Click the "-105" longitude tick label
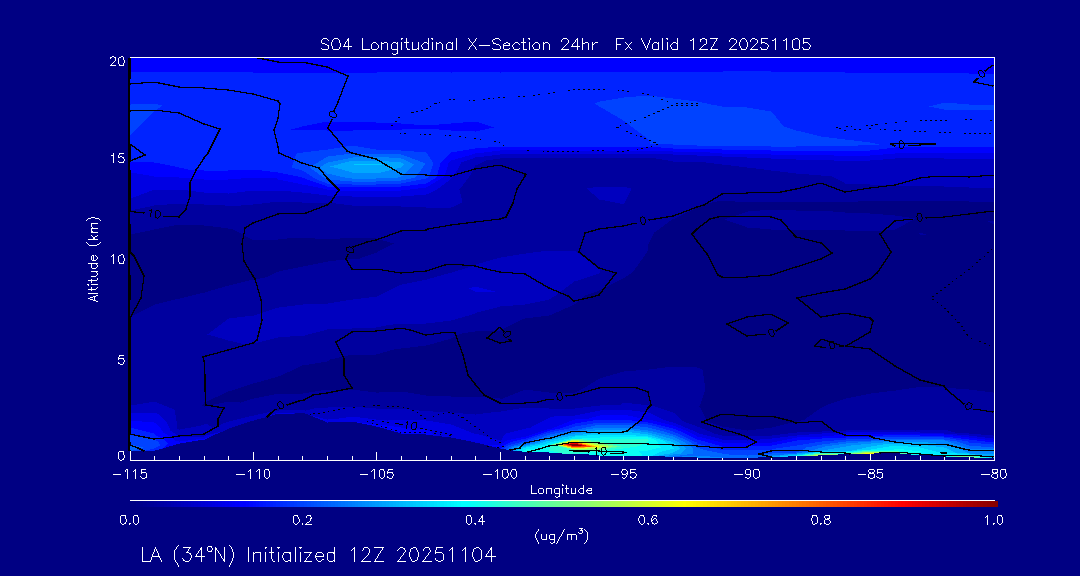 pyautogui.click(x=376, y=475)
